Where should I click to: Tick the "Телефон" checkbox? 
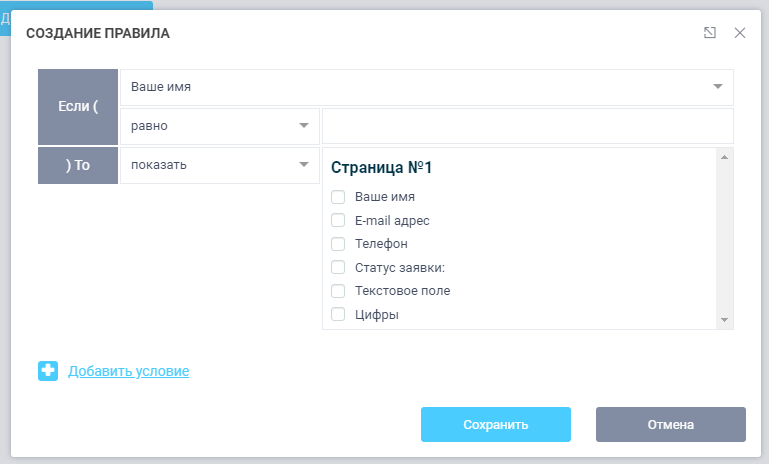click(x=338, y=243)
